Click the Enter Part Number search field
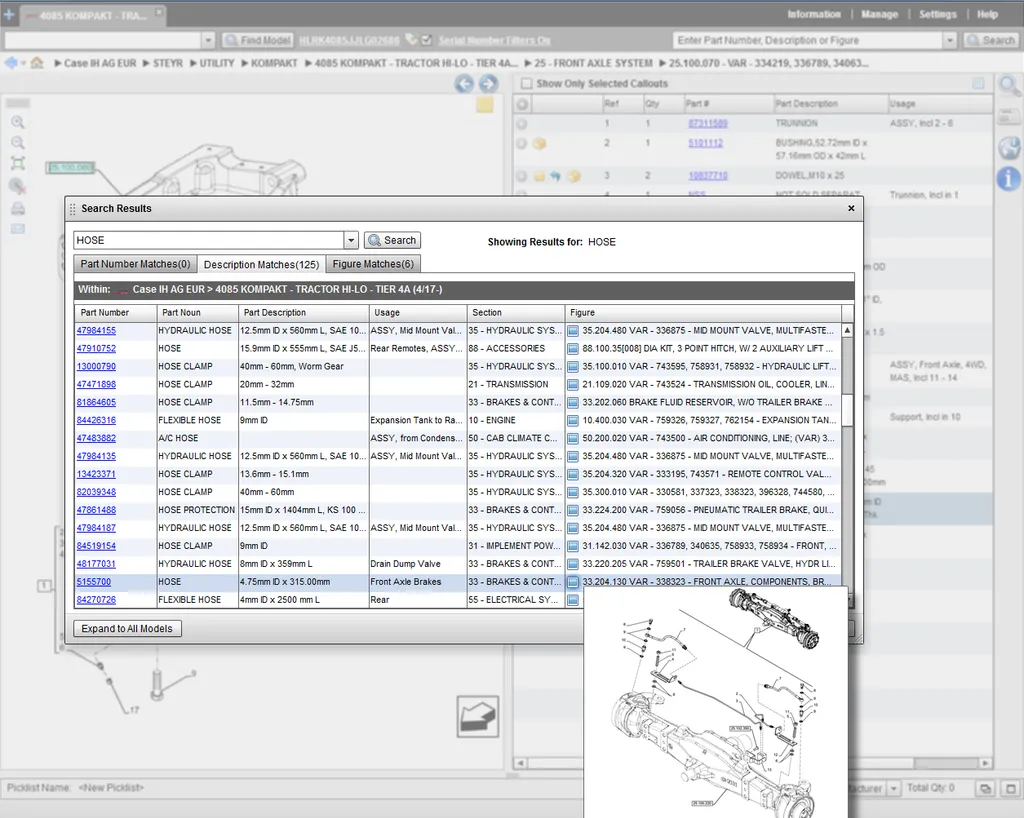 [808, 40]
